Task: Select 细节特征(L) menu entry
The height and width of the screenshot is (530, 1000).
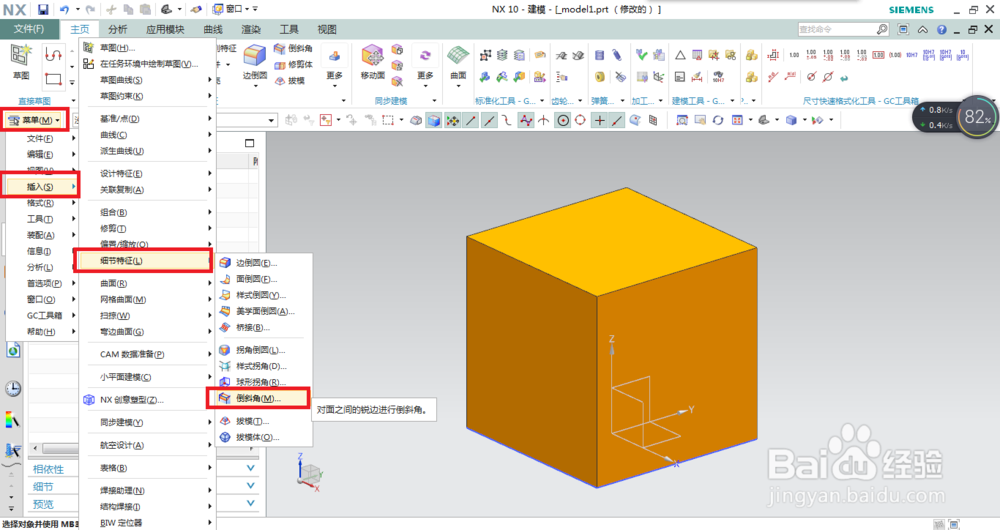Action: pos(145,260)
